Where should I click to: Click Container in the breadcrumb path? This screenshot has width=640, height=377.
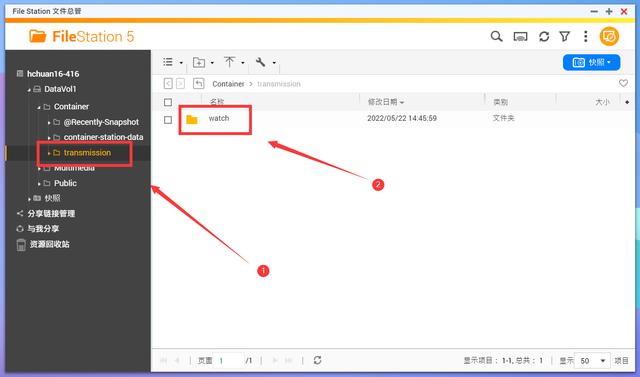click(228, 84)
